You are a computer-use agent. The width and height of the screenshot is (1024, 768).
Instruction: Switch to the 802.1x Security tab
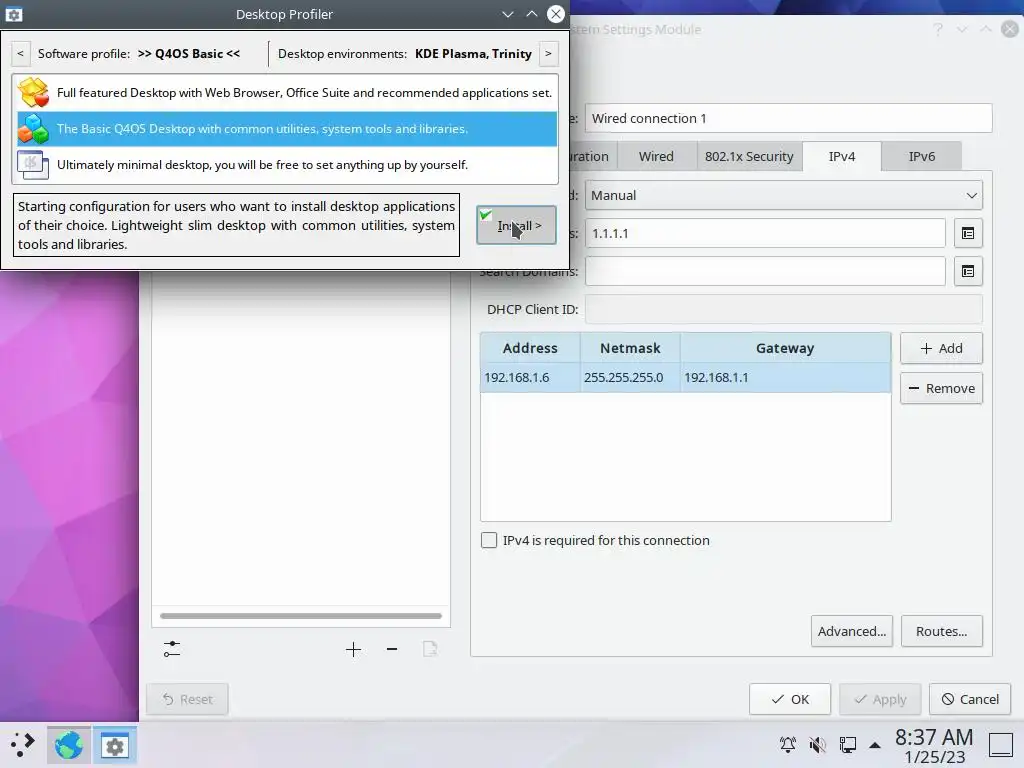pyautogui.click(x=749, y=157)
